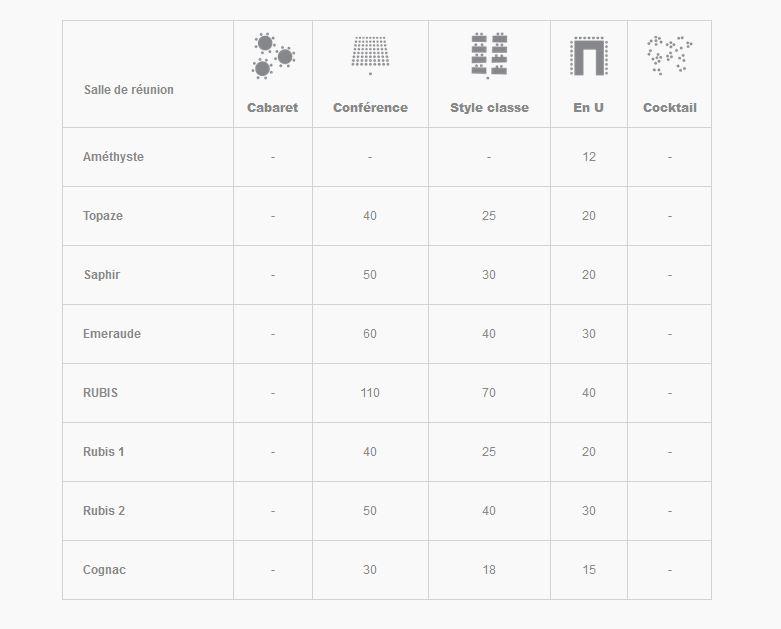Click the Cabaret column header label
The image size is (781, 629).
click(x=272, y=108)
